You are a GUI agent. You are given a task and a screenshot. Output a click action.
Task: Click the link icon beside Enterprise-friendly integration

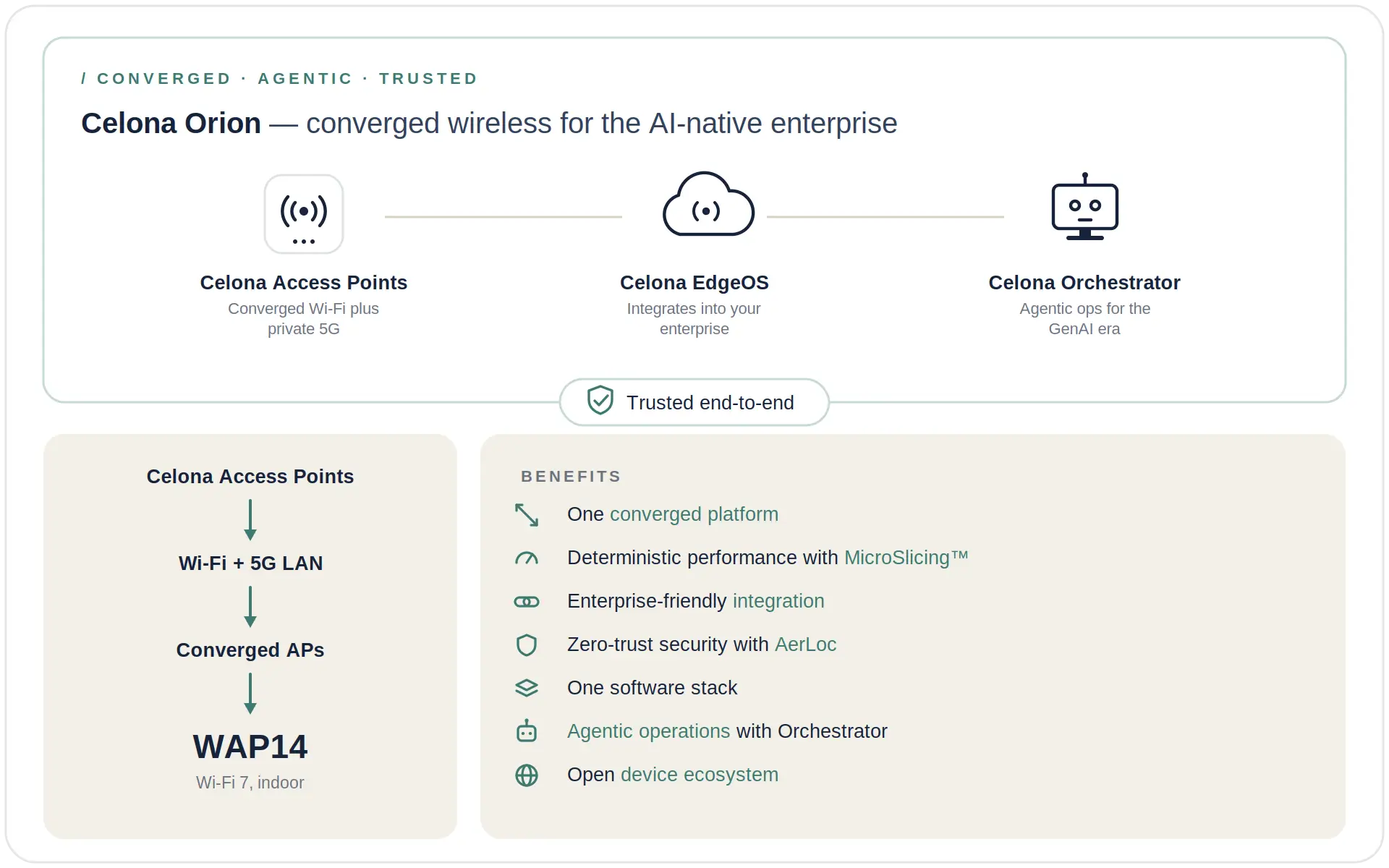(527, 602)
